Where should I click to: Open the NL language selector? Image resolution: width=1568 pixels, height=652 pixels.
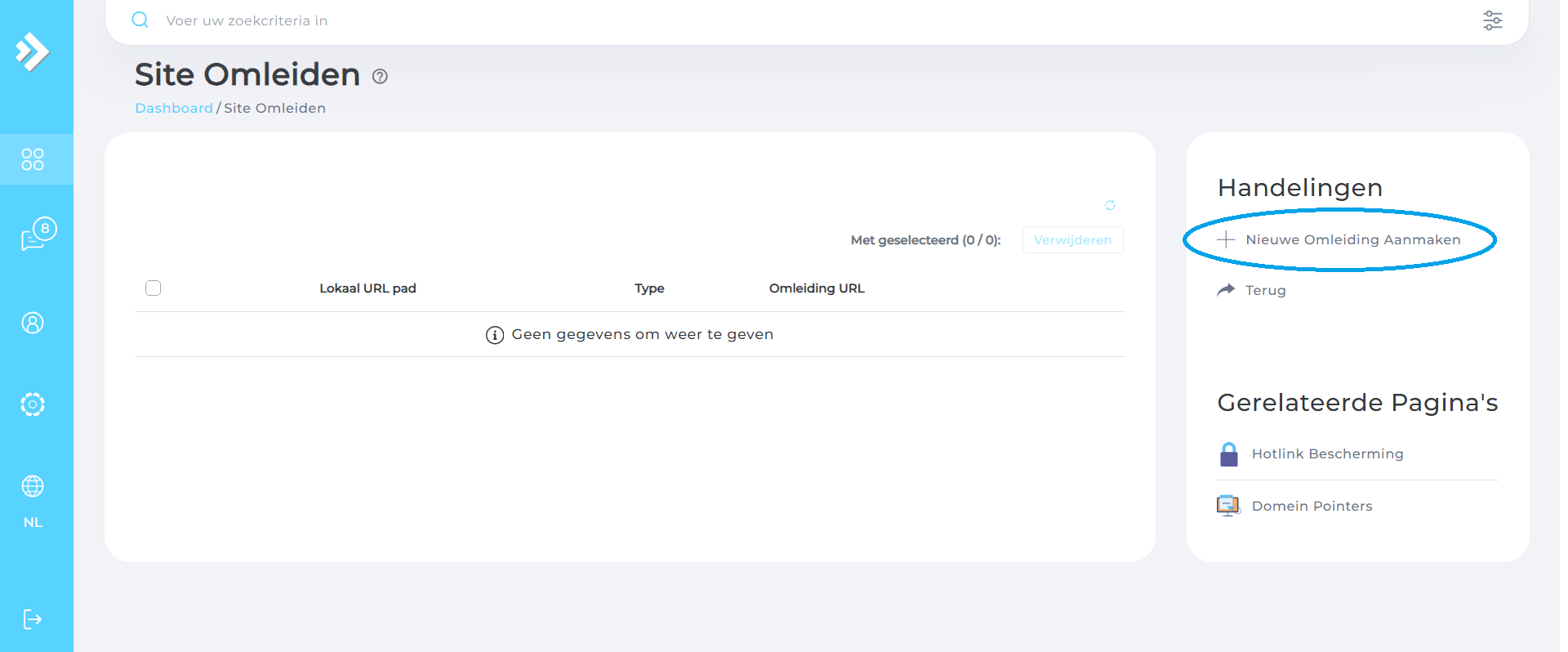point(33,523)
